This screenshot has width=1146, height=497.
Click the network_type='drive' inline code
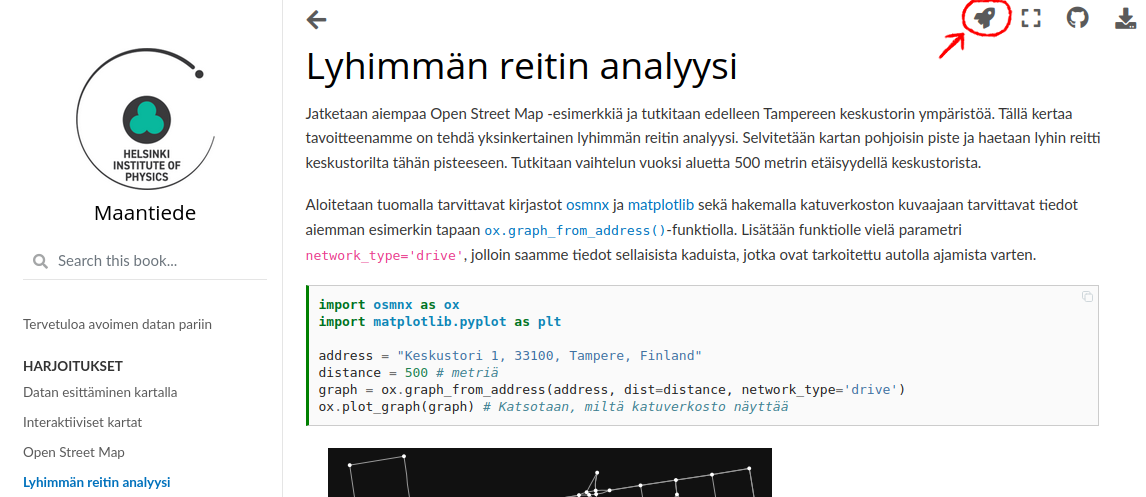click(385, 256)
